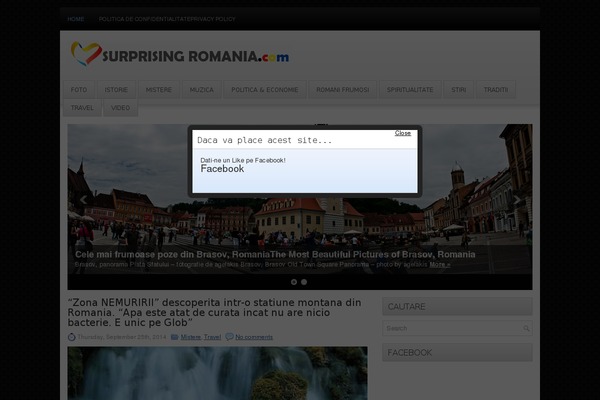Viewport: 600px width, 400px height.
Task: Open the Travel category link under article
Action: pyautogui.click(x=212, y=337)
